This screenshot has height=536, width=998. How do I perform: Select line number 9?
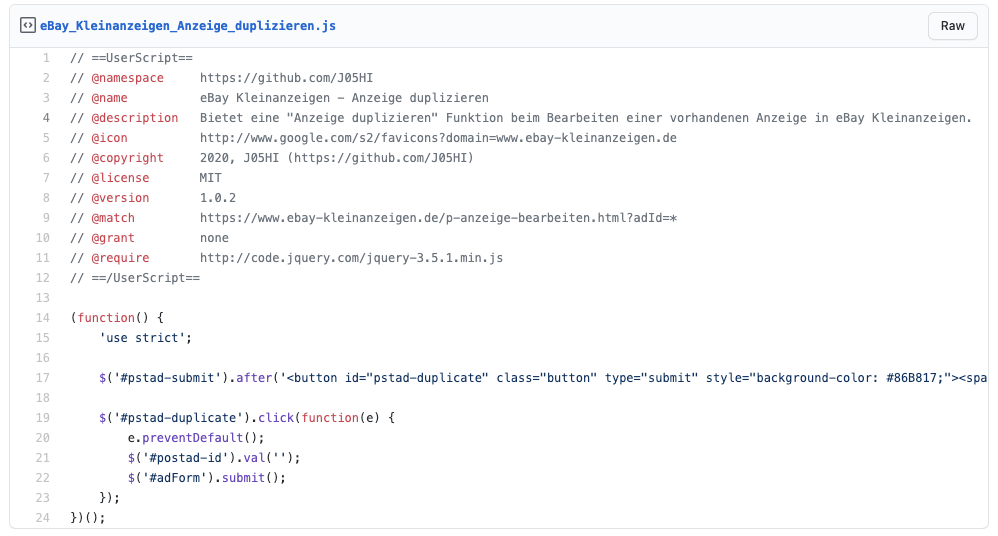tap(46, 218)
